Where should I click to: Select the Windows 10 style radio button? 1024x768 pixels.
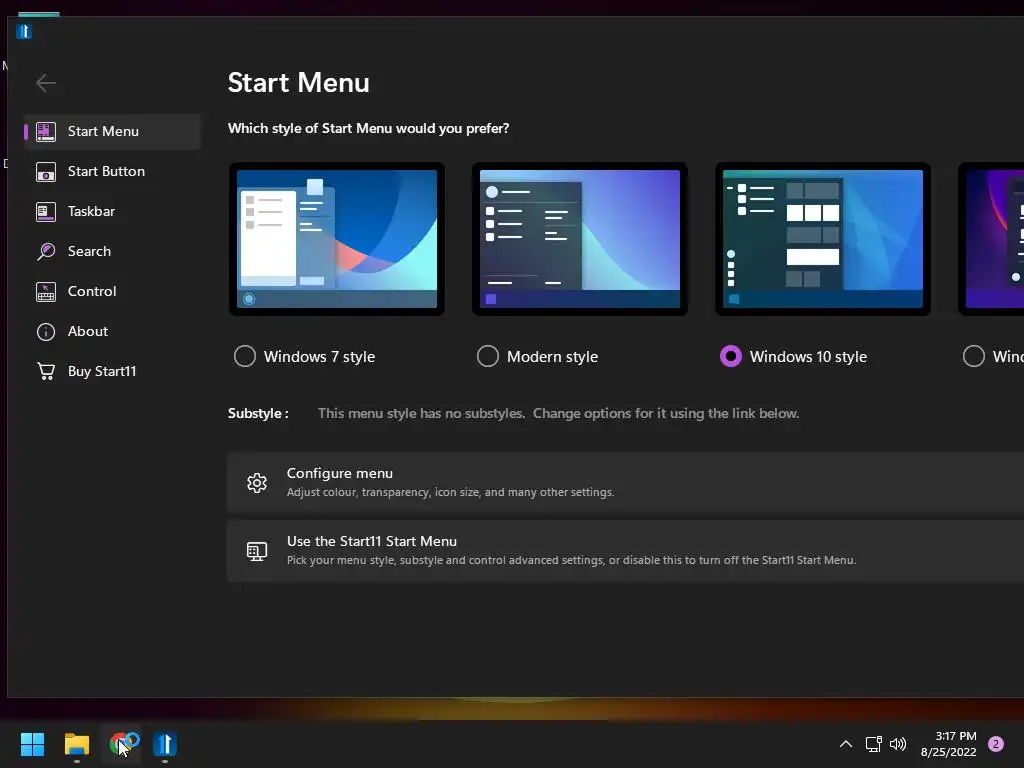pyautogui.click(x=731, y=357)
